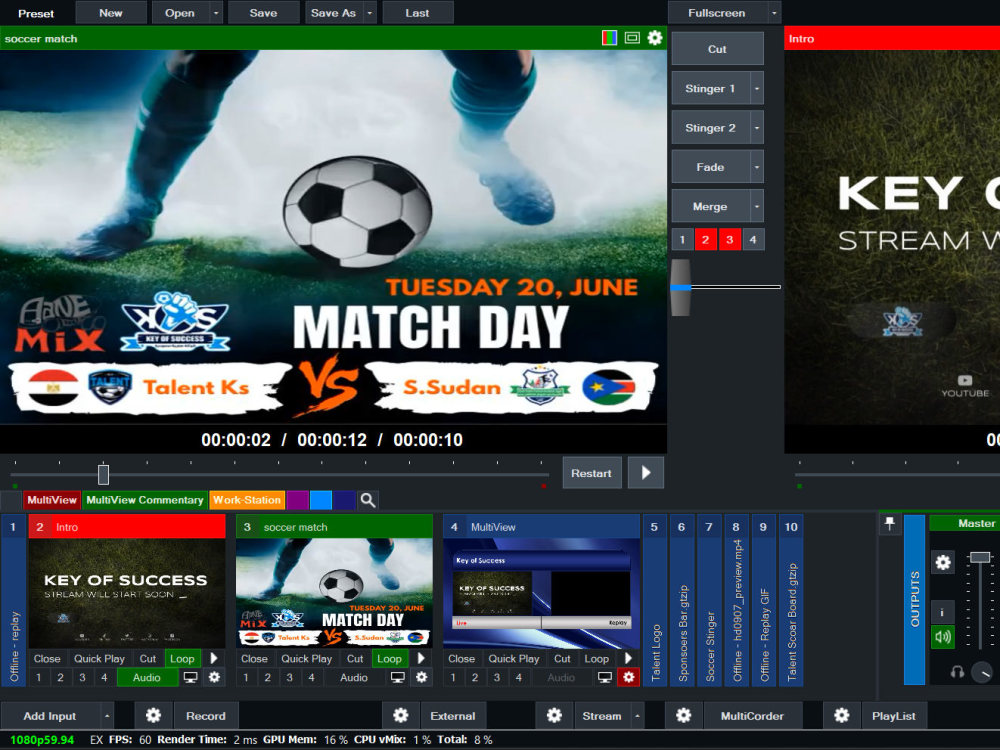Open collapsed input 10 Talent Scoar Board
This screenshot has height=750, width=1000.
791,599
